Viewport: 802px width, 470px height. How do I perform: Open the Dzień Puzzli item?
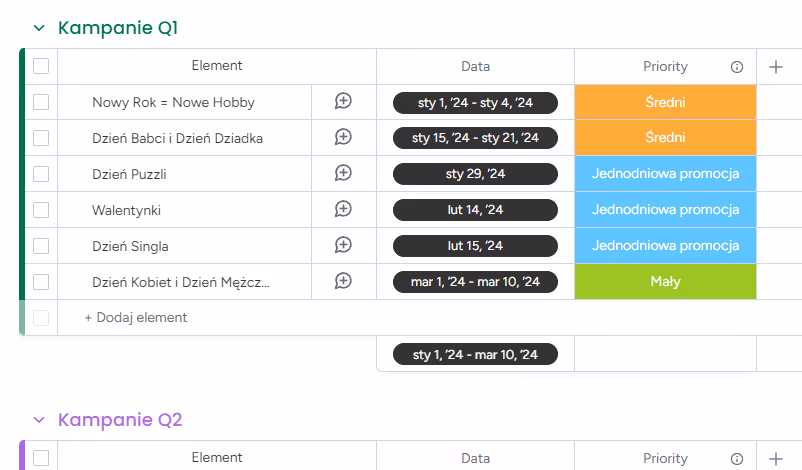129,174
